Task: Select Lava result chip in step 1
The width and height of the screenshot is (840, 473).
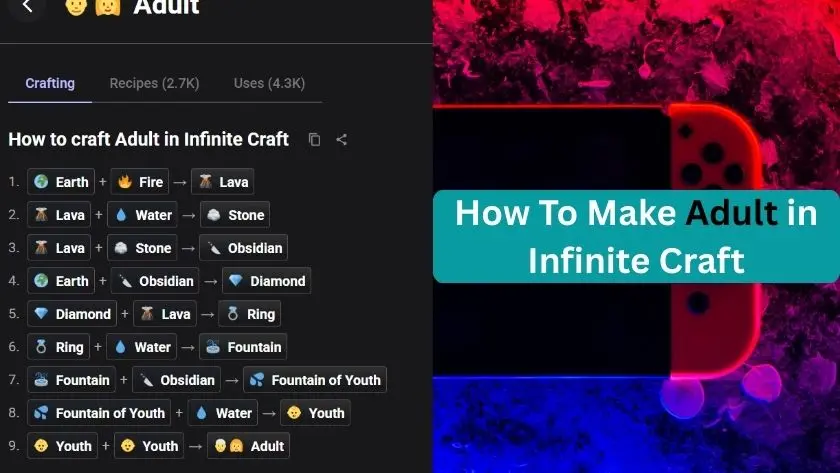Action: coord(223,182)
